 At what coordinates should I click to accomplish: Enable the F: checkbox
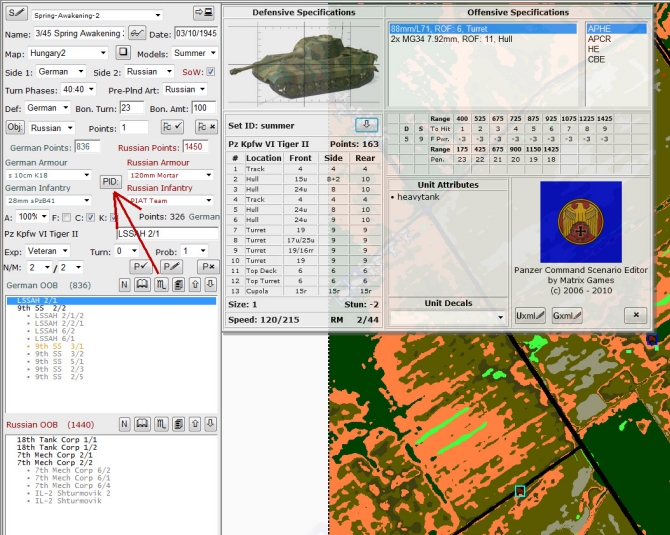66,217
